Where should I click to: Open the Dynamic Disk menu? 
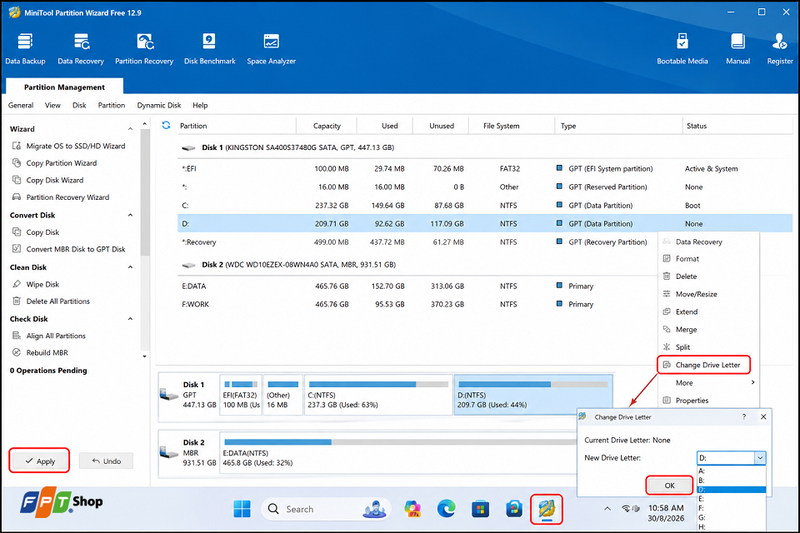pos(159,105)
